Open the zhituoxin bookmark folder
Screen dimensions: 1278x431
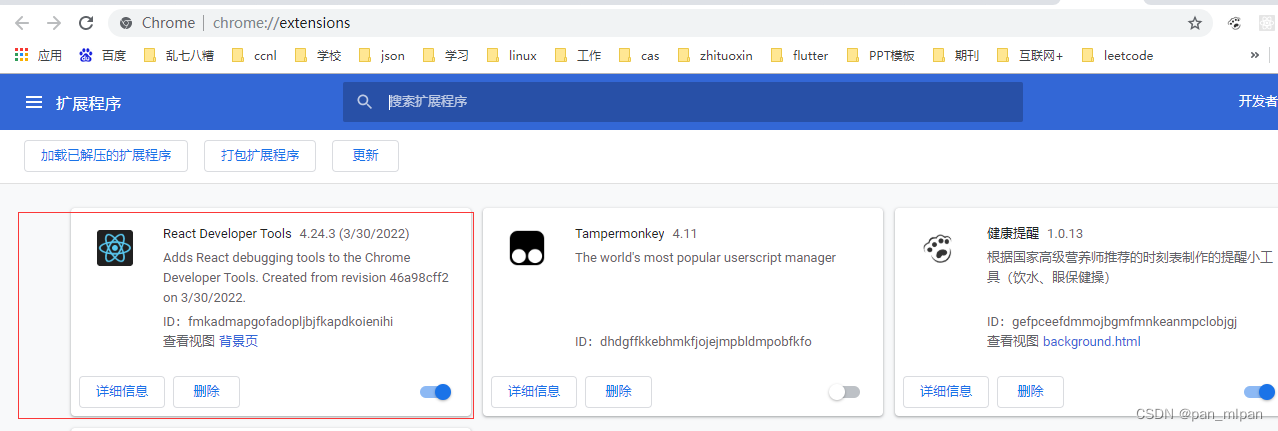pos(715,55)
